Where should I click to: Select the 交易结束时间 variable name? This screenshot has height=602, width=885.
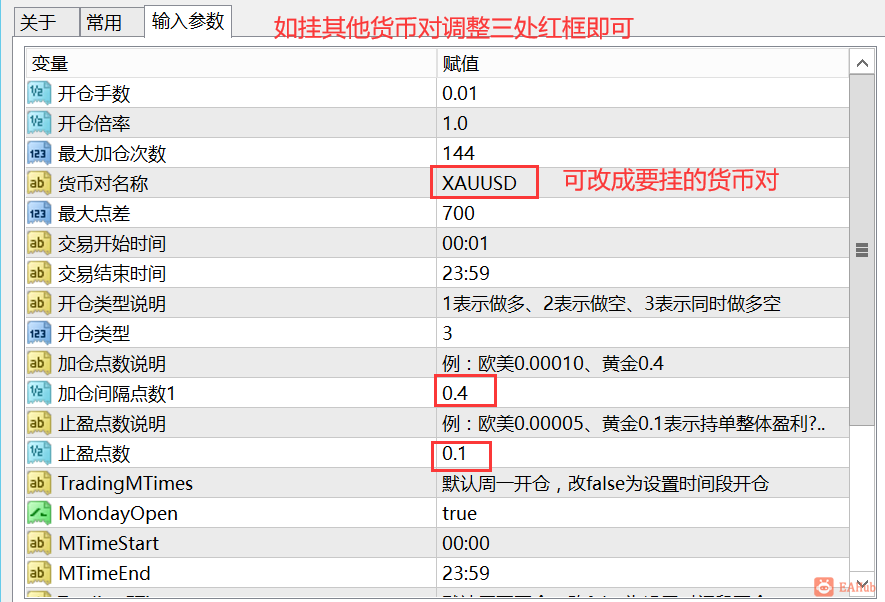(112, 273)
